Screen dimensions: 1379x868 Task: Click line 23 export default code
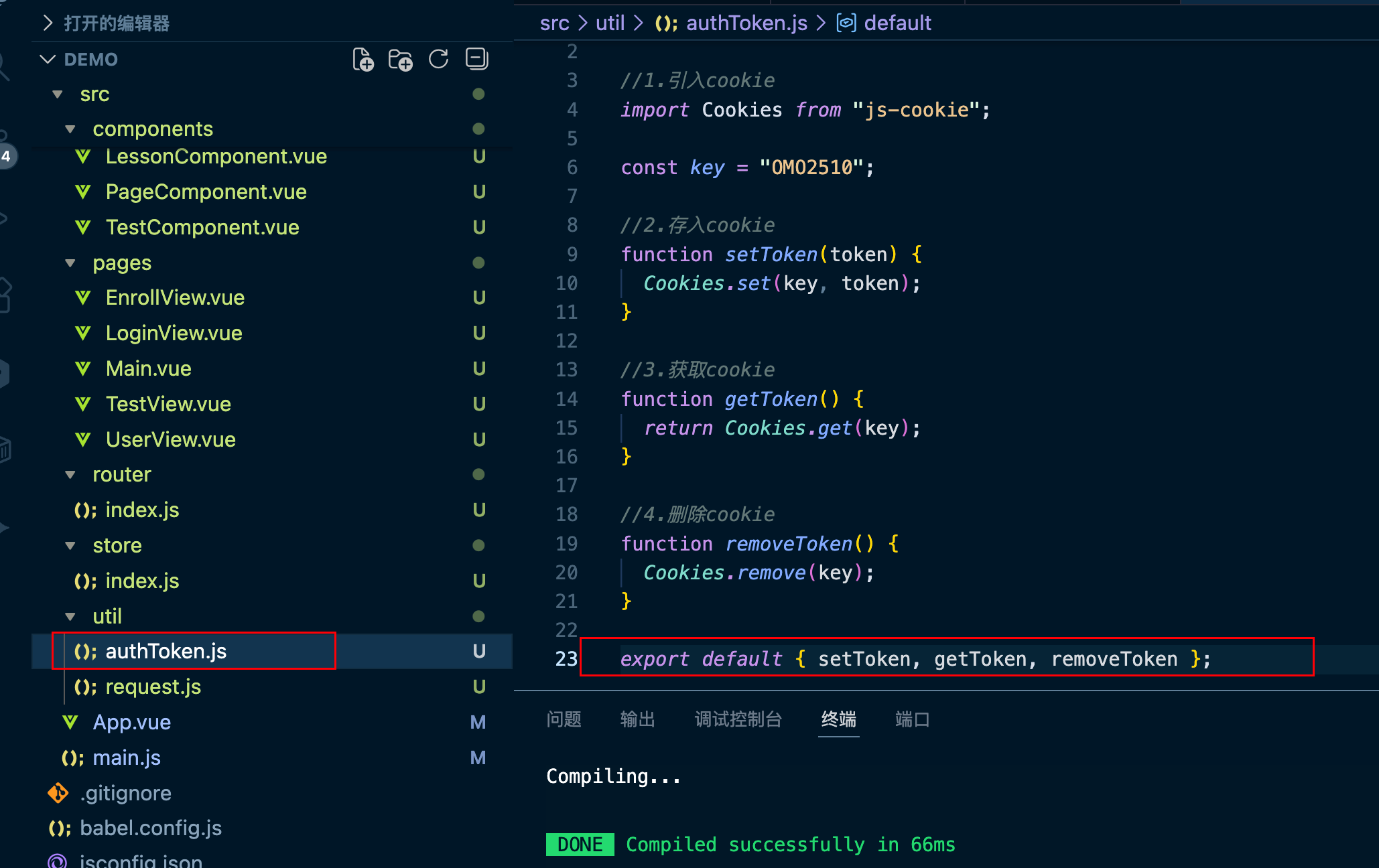click(x=915, y=659)
